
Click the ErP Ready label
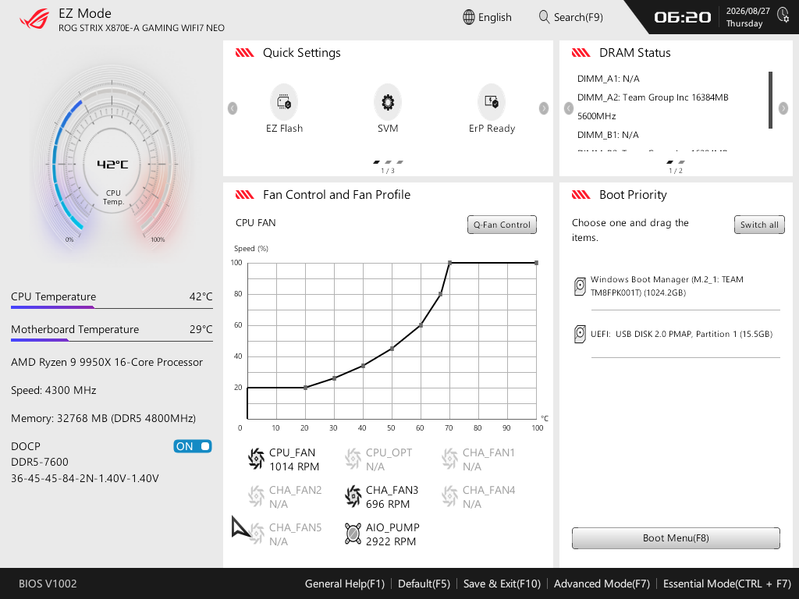click(492, 128)
